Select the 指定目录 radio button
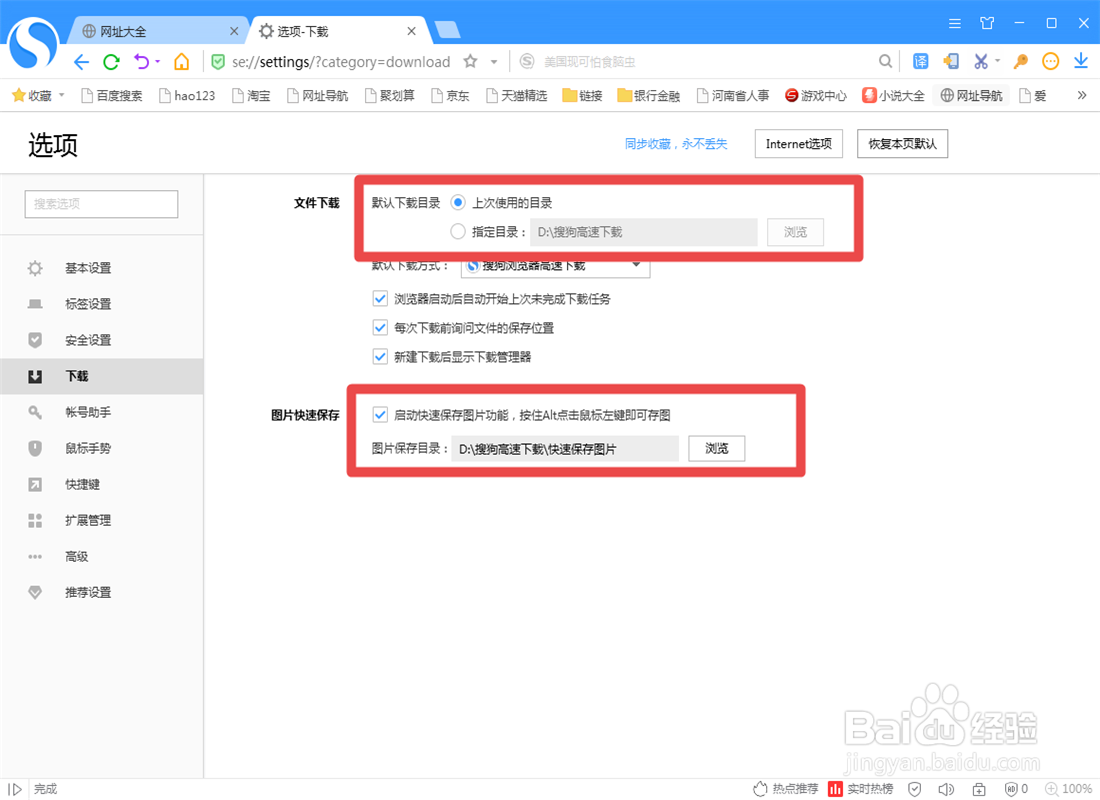The width and height of the screenshot is (1100, 800). (457, 232)
